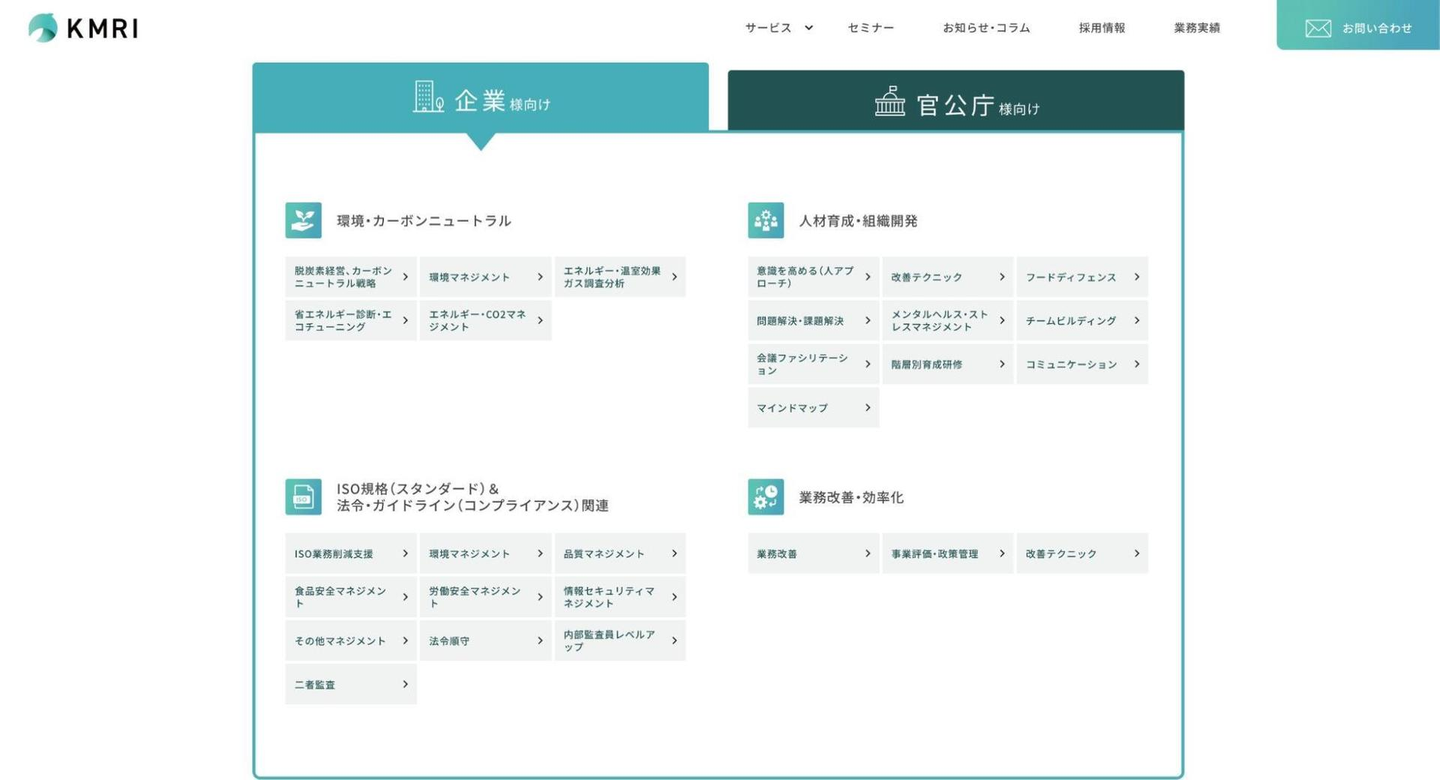This screenshot has width=1440, height=780.
Task: Click the KMRI logo icon
Action: pos(43,27)
